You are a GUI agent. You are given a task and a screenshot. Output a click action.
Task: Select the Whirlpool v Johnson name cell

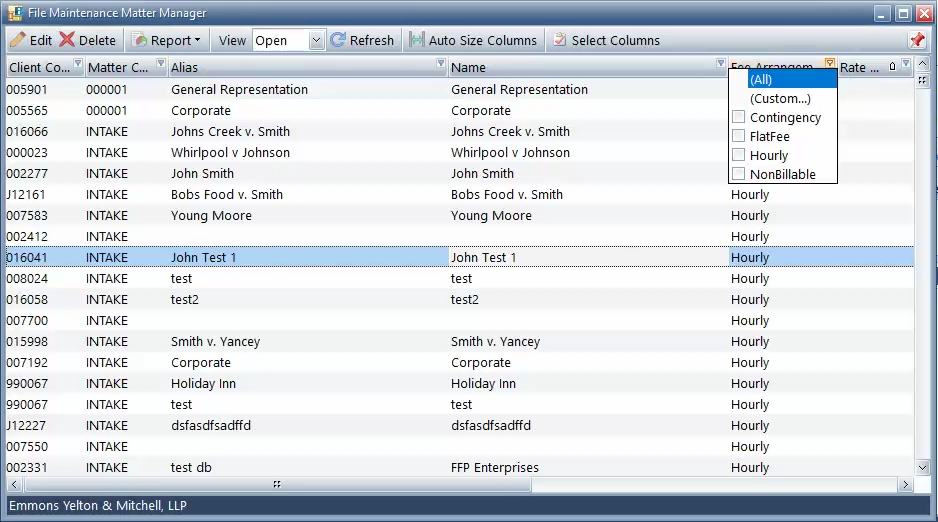click(x=510, y=152)
